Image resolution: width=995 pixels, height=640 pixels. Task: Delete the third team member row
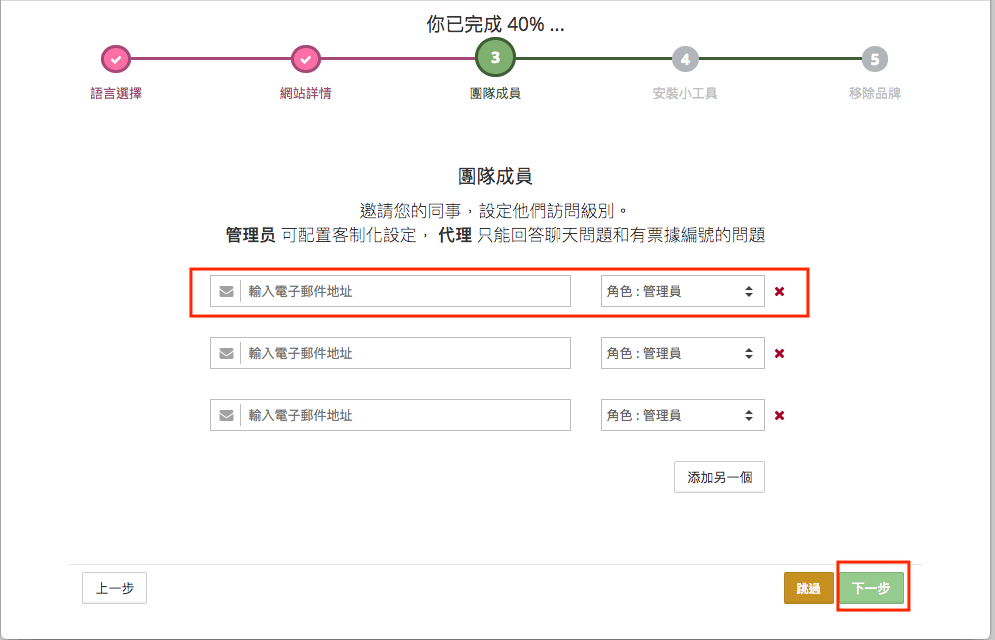pyautogui.click(x=780, y=416)
